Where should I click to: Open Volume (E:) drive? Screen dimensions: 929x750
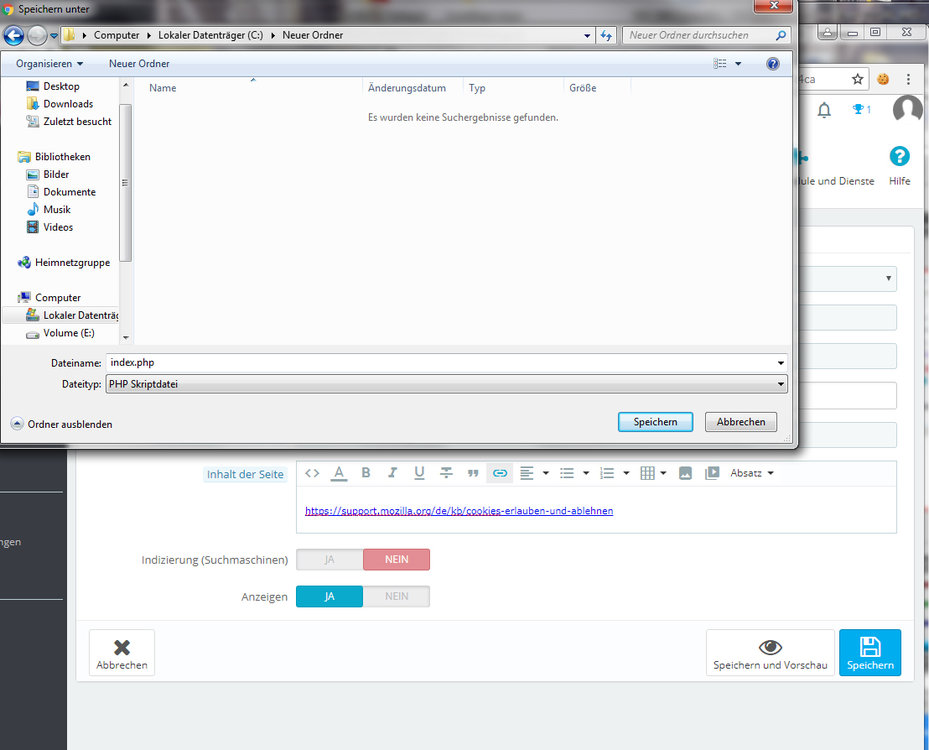click(x=68, y=333)
